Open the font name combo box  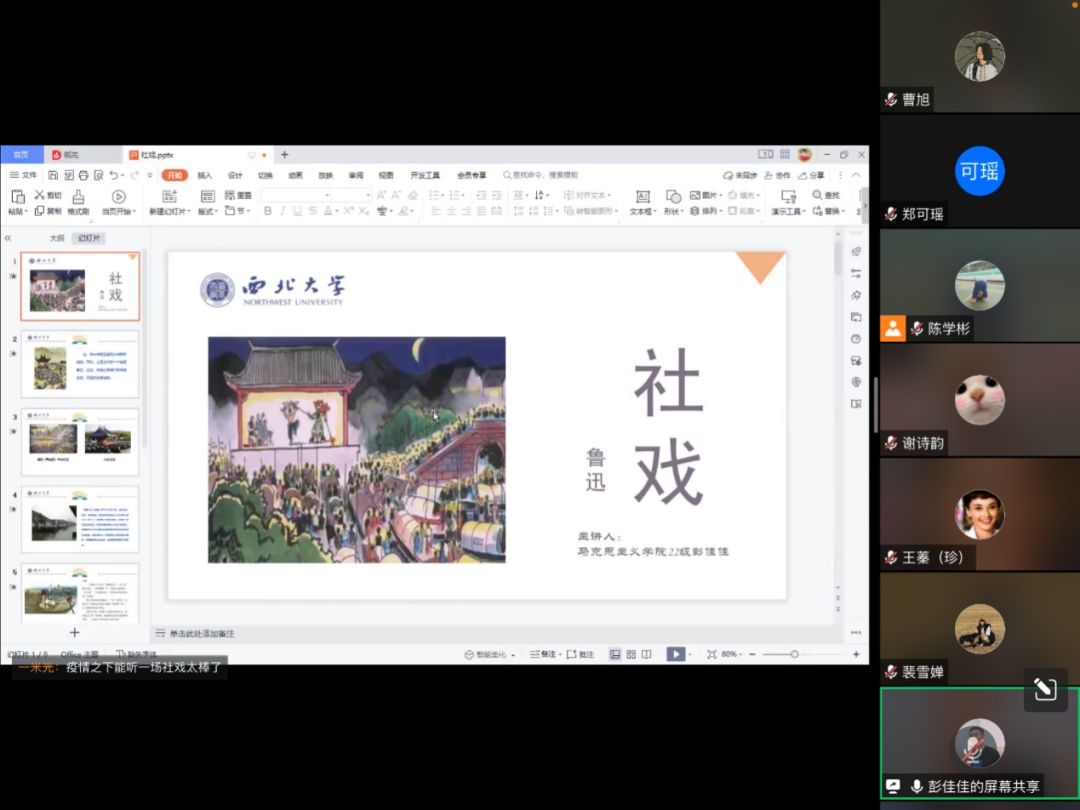pyautogui.click(x=296, y=195)
